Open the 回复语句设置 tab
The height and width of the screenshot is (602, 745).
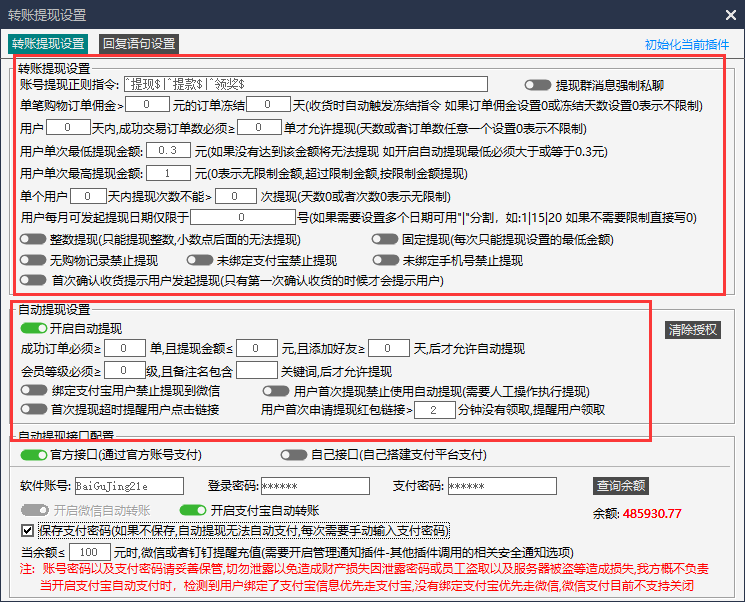pyautogui.click(x=138, y=43)
